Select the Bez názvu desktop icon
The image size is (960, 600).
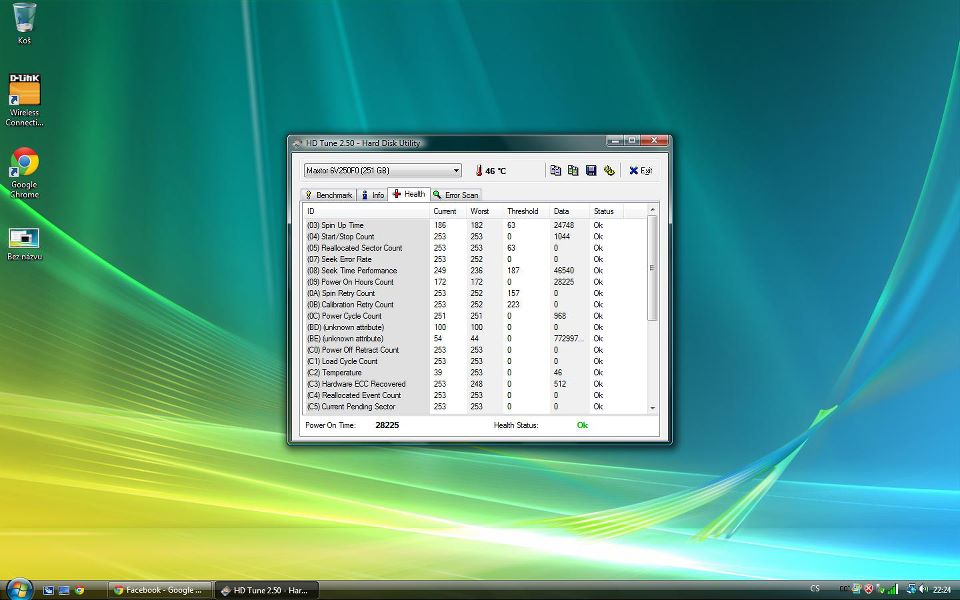point(24,244)
